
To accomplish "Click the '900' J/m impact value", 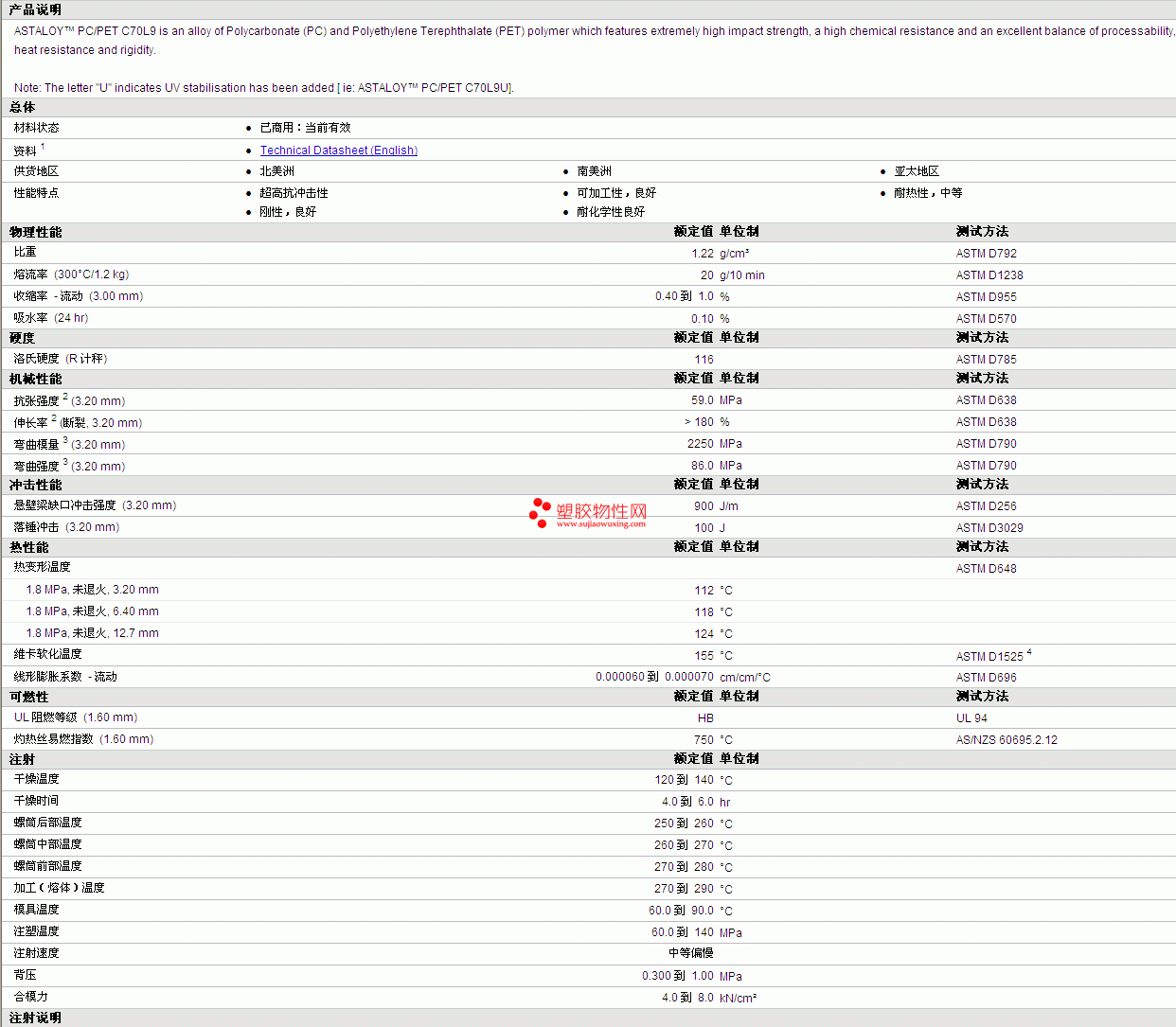I will click(x=704, y=506).
